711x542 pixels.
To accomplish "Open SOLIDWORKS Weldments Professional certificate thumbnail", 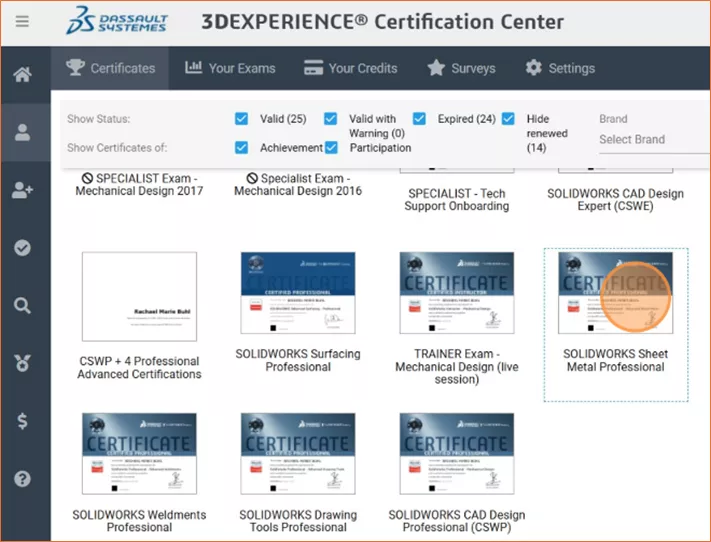I will (139, 454).
